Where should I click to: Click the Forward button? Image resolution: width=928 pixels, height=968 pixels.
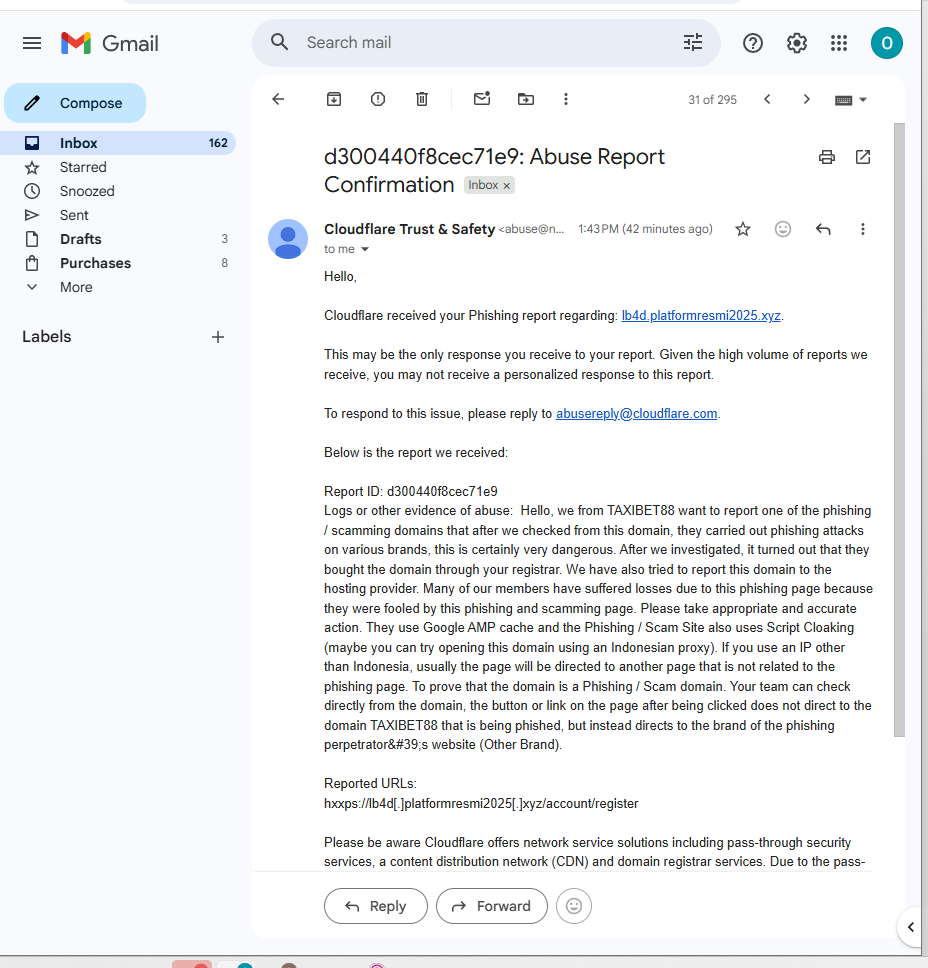click(491, 906)
